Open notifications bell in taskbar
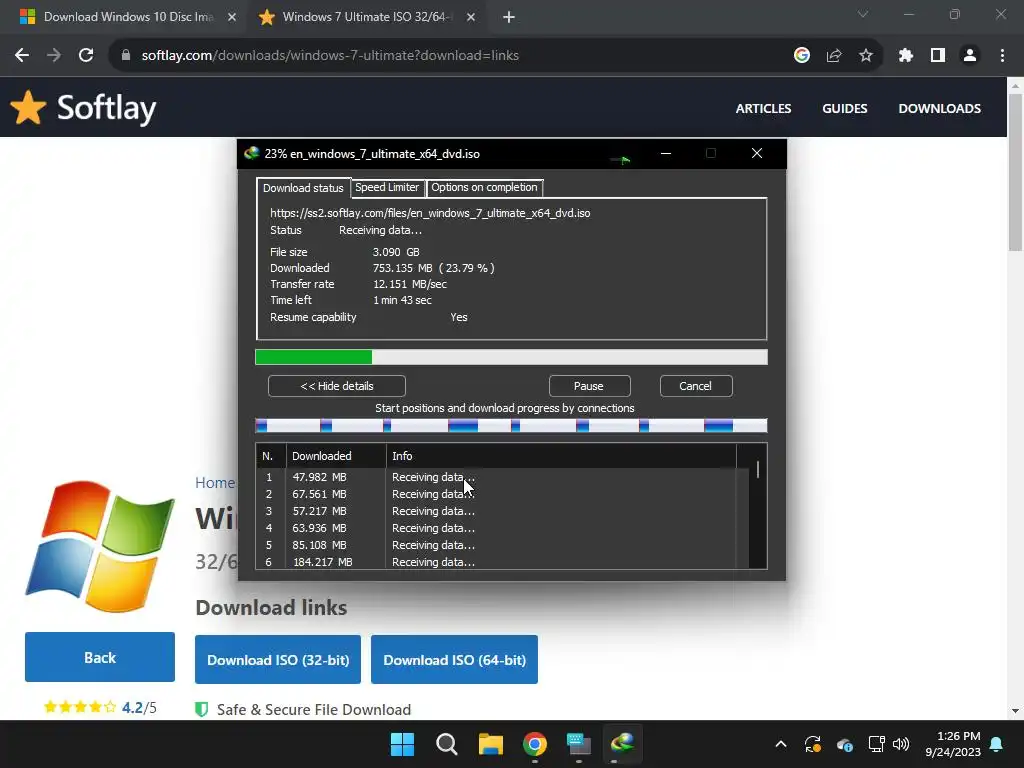The image size is (1024, 768). pyautogui.click(x=997, y=744)
